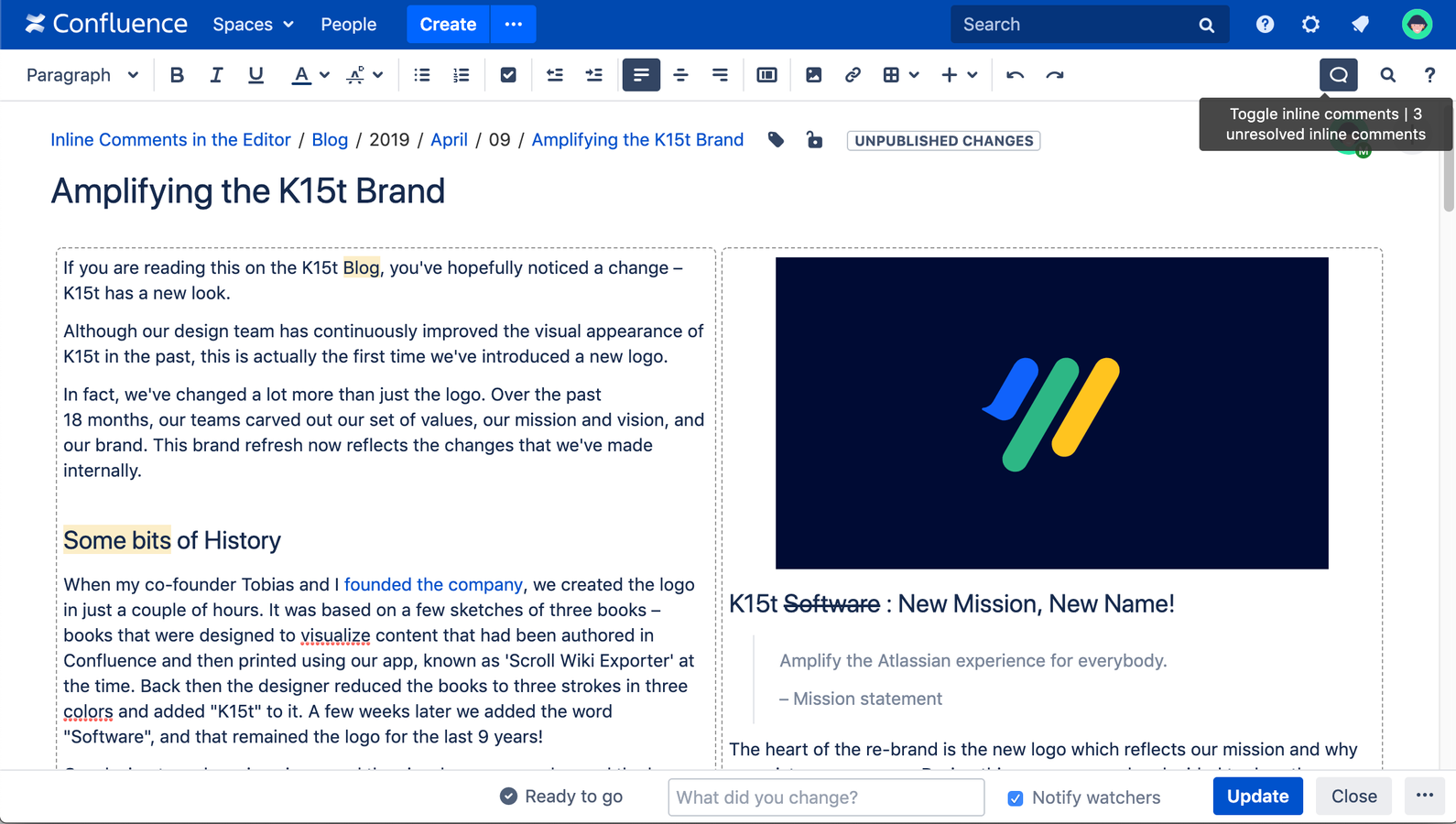Viewport: 1456px width, 824px height.
Task: Focus the What did you change field
Action: 826,797
